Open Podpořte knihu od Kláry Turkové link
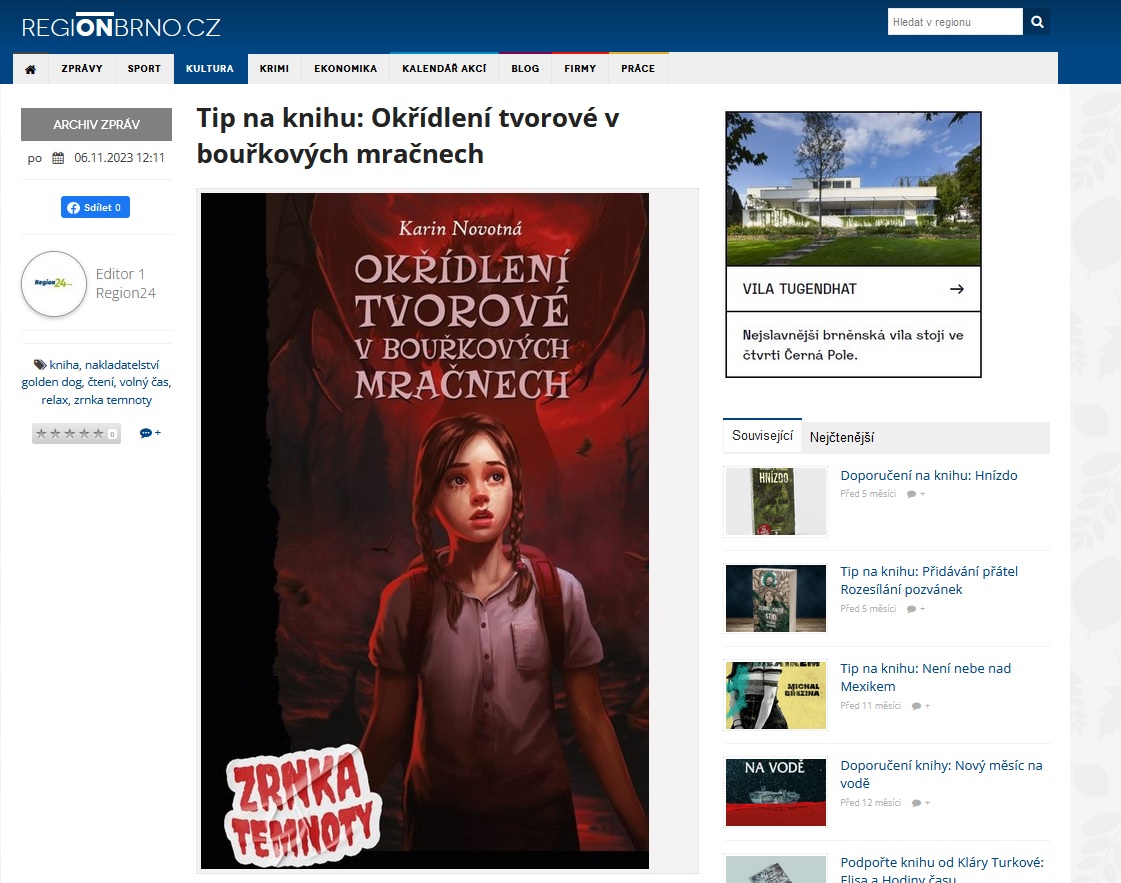Viewport: 1121px width, 883px height. (x=942, y=871)
